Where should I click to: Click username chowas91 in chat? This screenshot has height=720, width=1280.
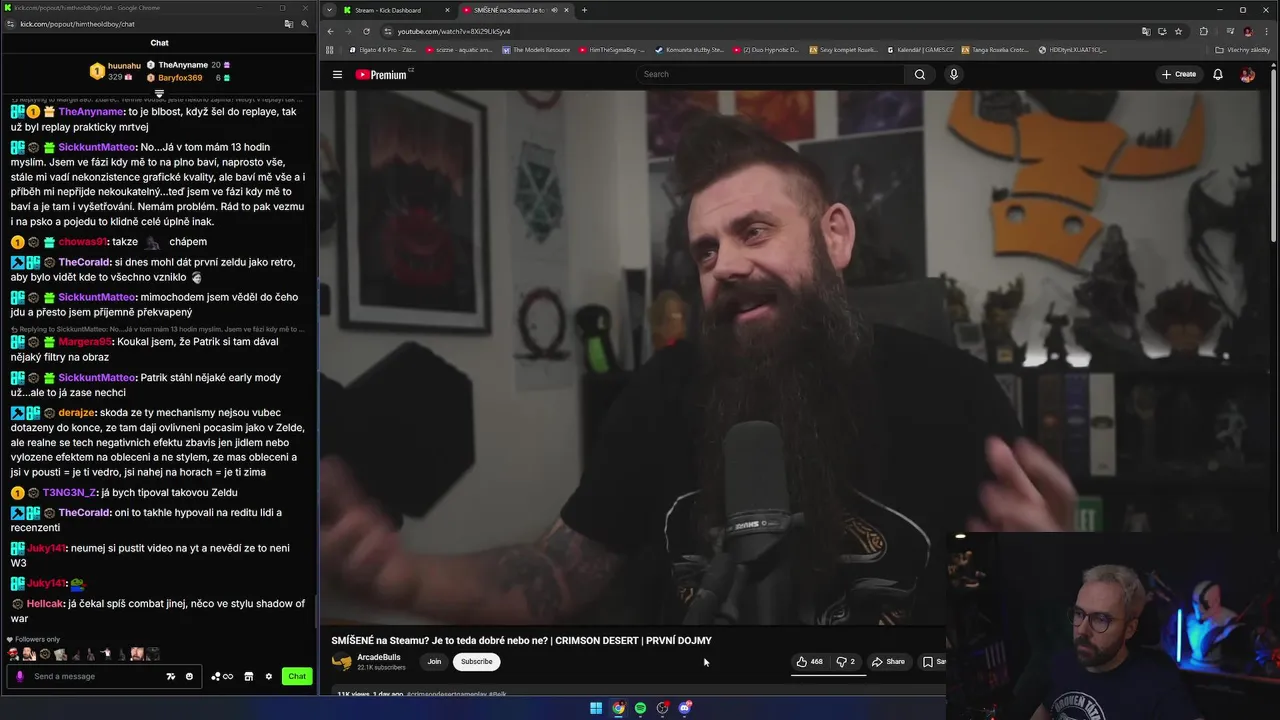[83, 241]
